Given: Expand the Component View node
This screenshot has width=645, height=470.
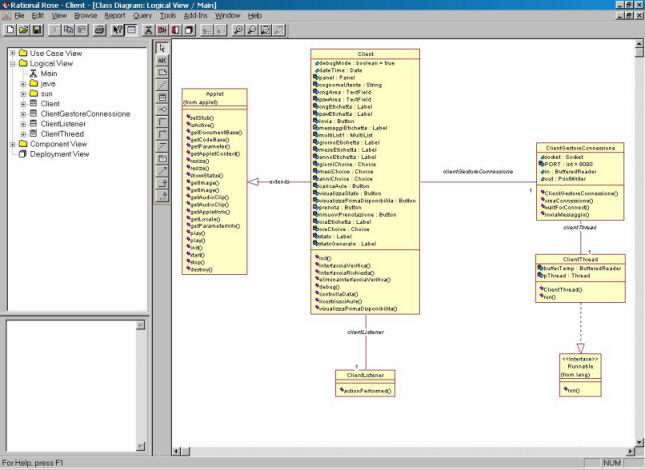Looking at the screenshot, I should tap(13, 144).
